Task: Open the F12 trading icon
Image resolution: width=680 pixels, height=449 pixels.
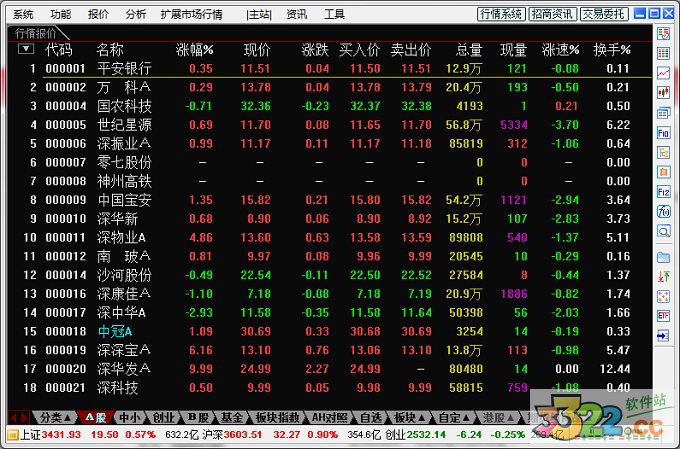Action: [x=663, y=192]
